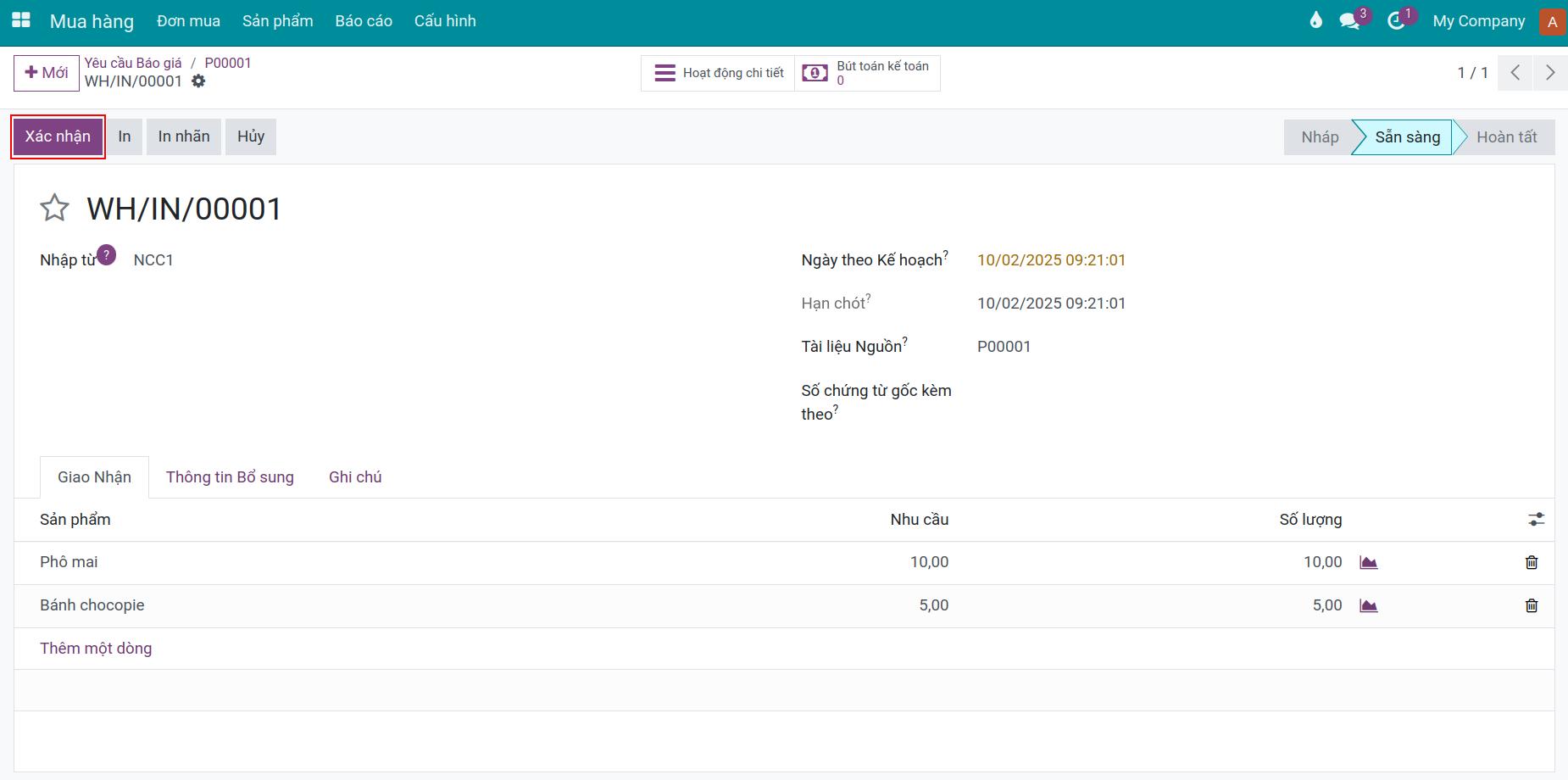Screen dimensions: 1568x780
Task: Click the Mua hàng app title
Action: 92,21
